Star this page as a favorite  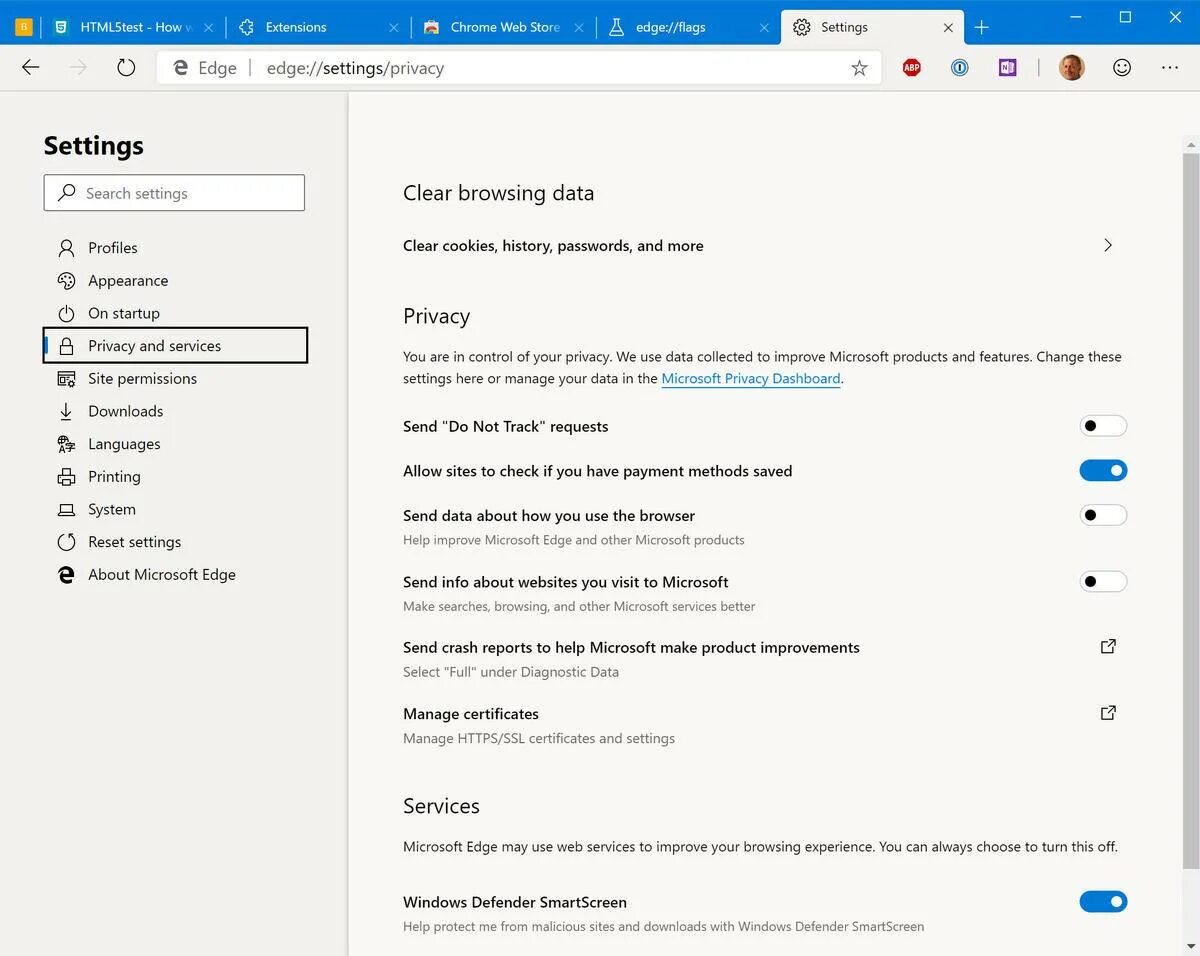[859, 68]
